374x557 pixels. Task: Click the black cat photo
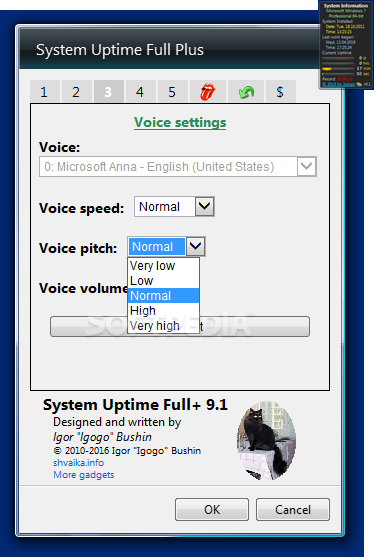266,441
